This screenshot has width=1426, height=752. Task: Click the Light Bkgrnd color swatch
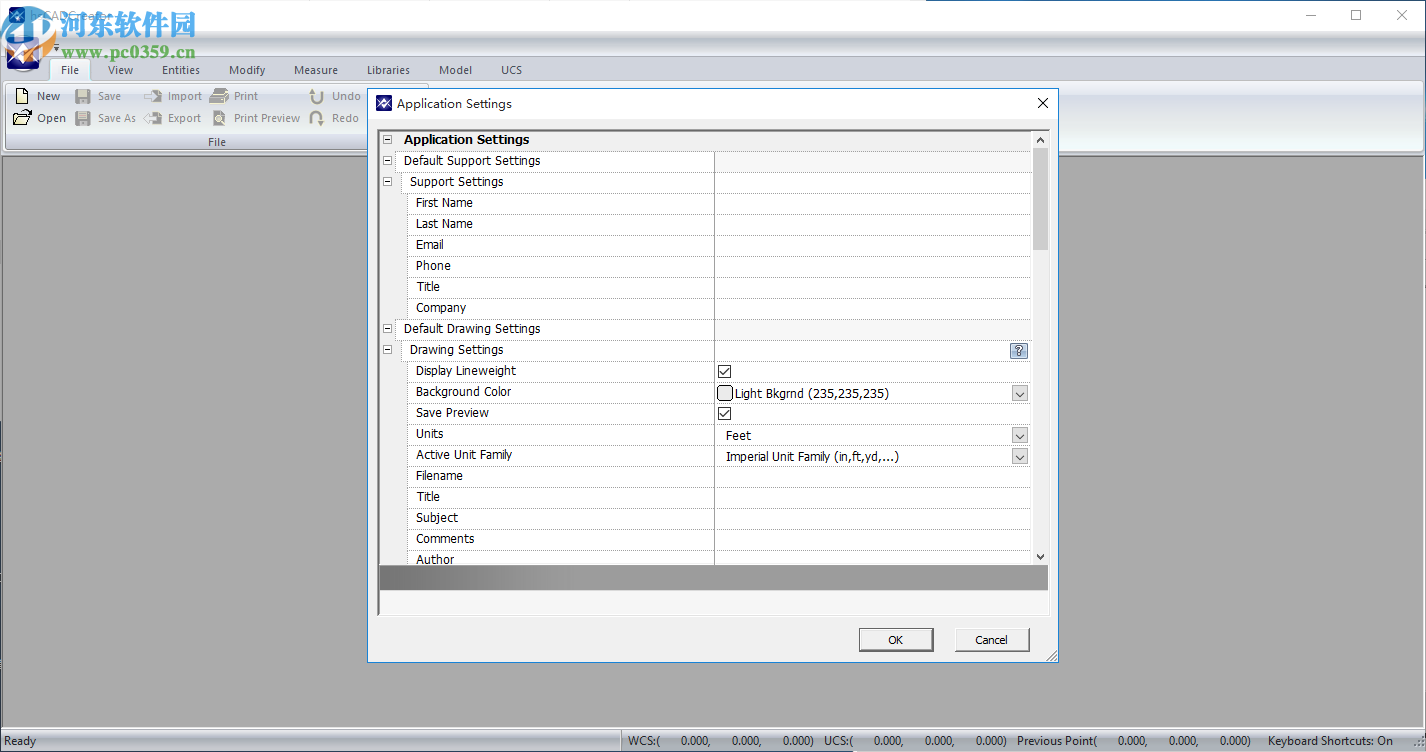[x=725, y=393]
